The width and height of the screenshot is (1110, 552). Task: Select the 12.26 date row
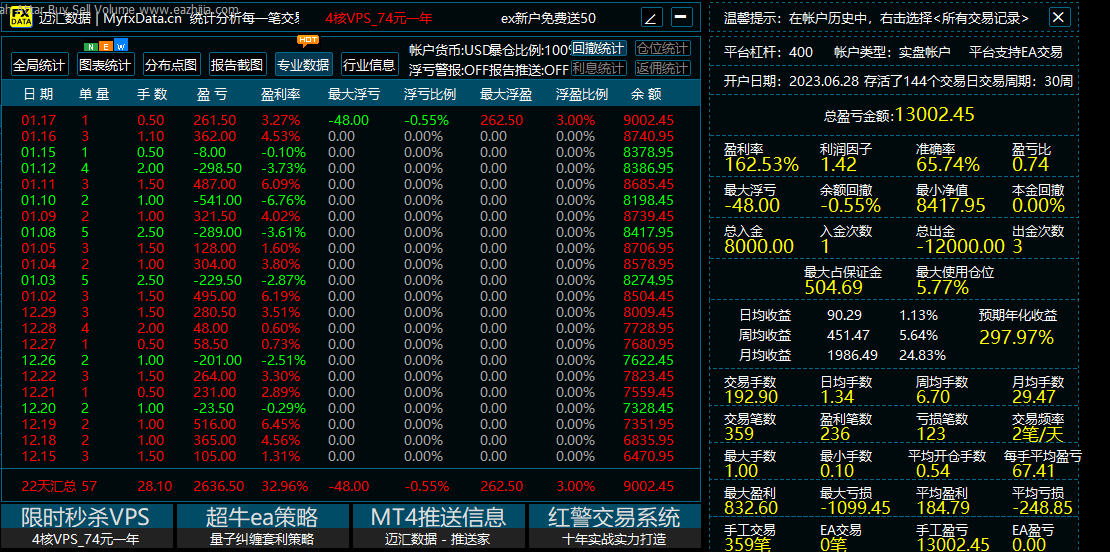[38, 360]
